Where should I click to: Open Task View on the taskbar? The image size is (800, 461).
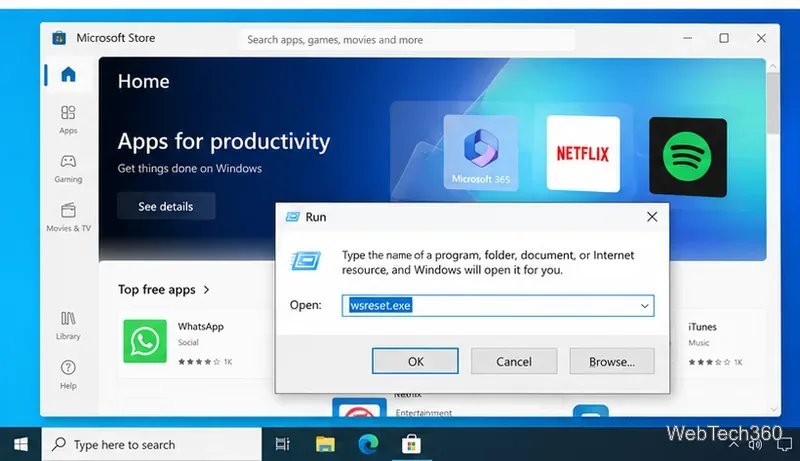coord(282,445)
